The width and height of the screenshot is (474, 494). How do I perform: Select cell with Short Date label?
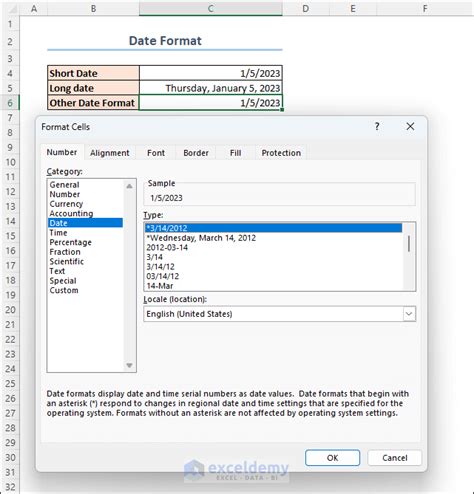pyautogui.click(x=93, y=73)
